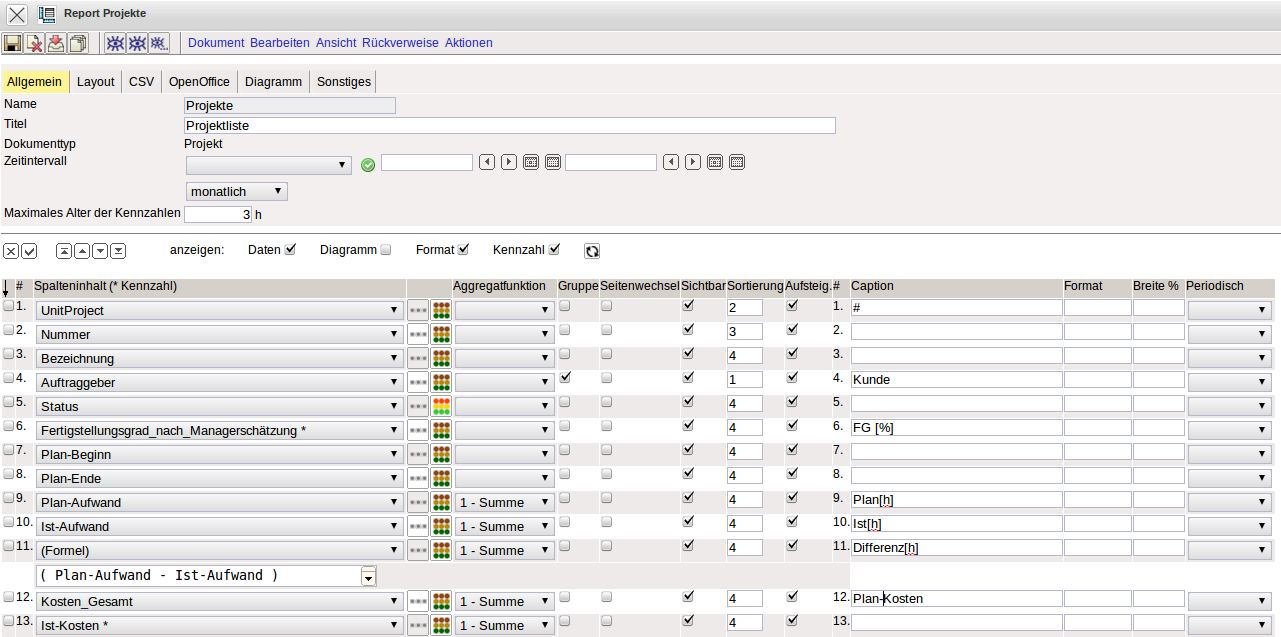Click the traffic-light color icon in Status row
The width and height of the screenshot is (1281, 637).
tap(441, 406)
